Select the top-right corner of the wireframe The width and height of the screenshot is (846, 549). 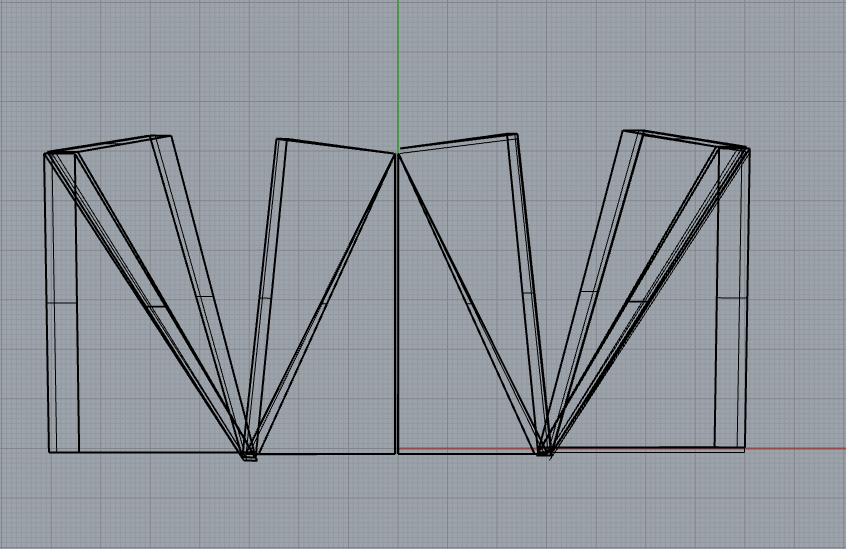pyautogui.click(x=748, y=150)
